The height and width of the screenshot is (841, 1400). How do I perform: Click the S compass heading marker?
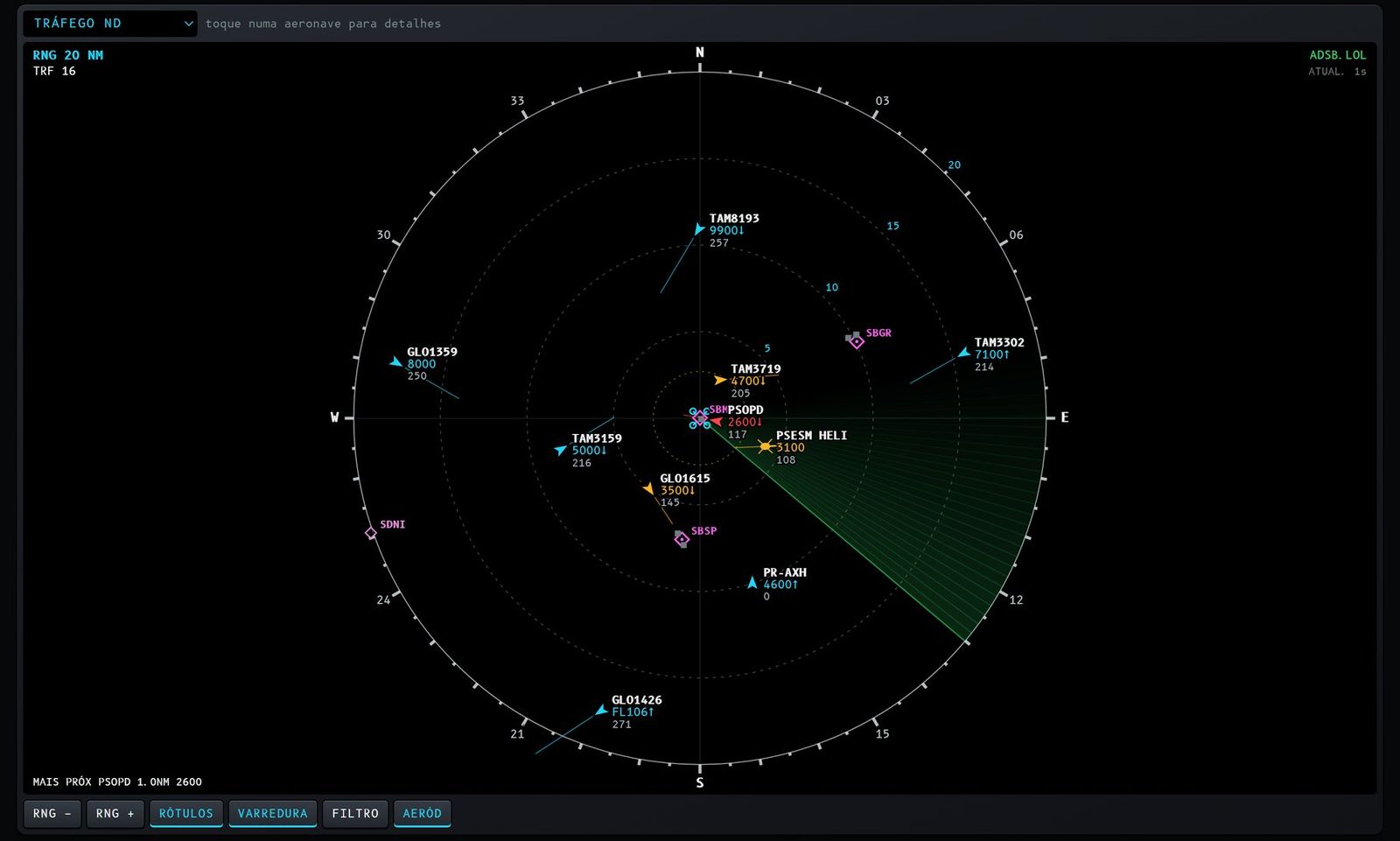point(699,782)
